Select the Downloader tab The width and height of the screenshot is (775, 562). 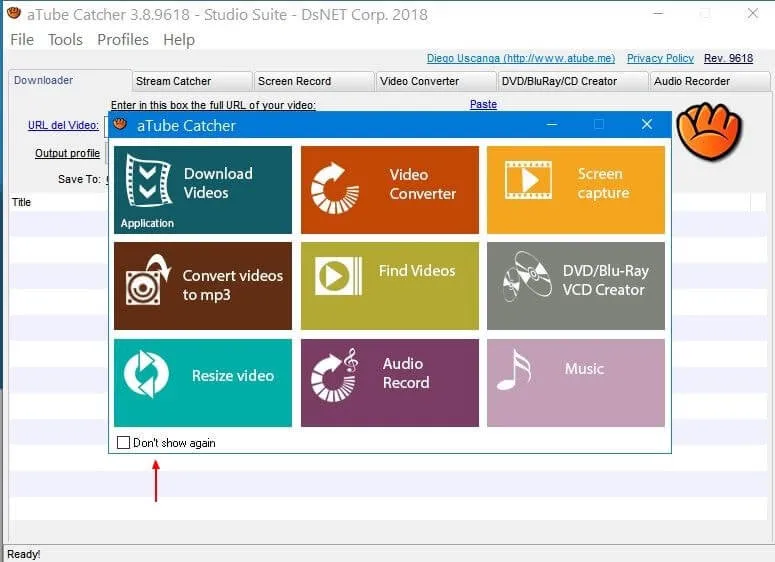click(x=70, y=80)
